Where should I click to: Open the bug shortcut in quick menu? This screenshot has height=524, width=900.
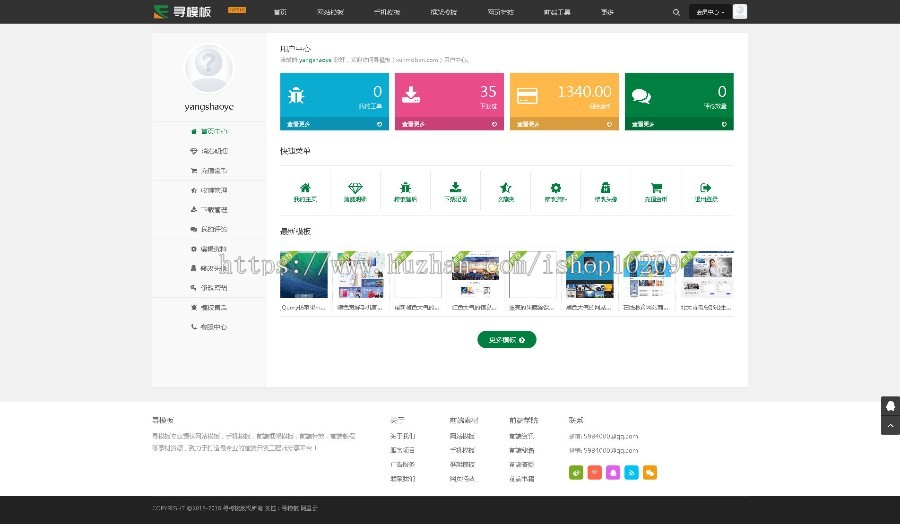point(405,192)
